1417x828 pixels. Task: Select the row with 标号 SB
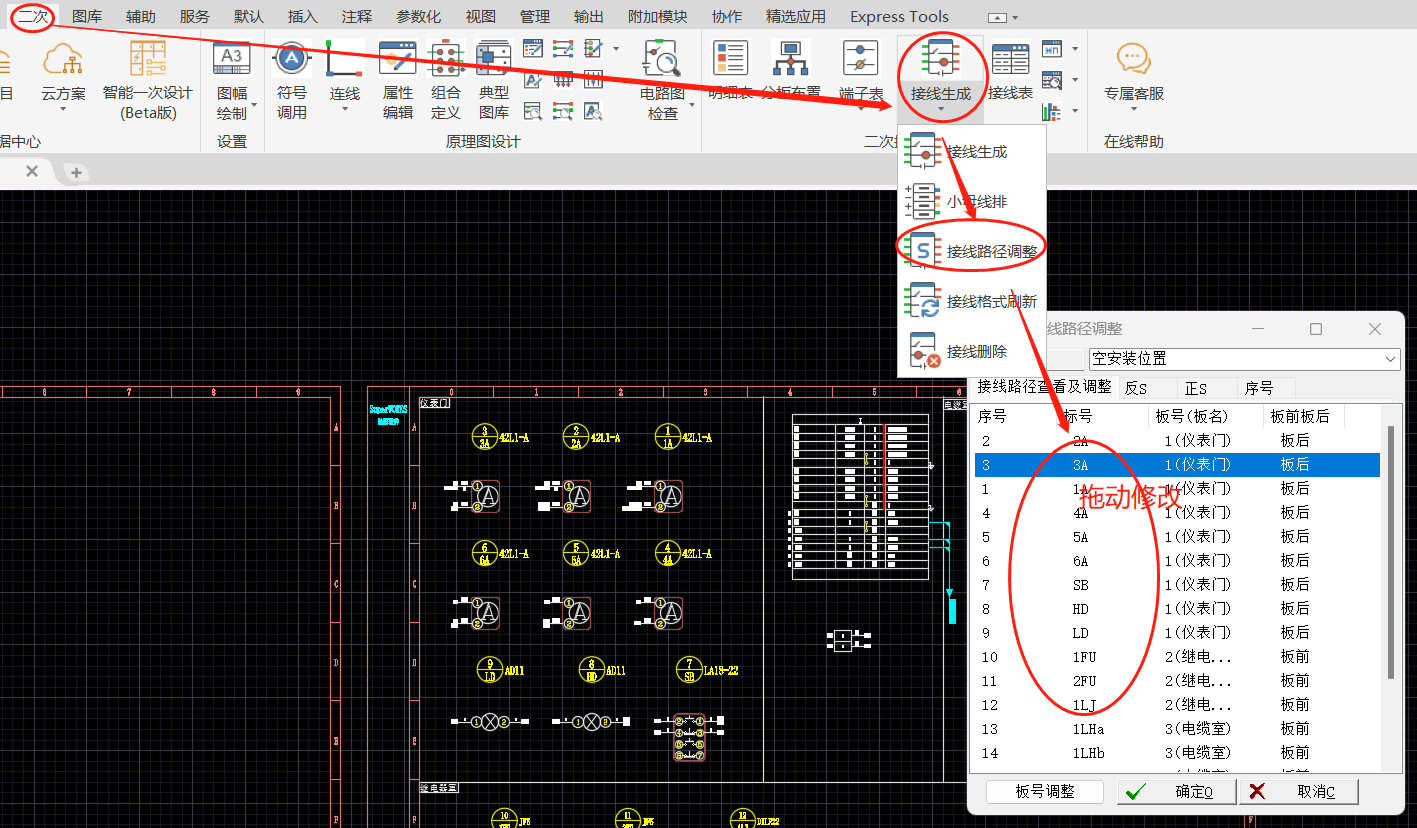click(x=1177, y=585)
